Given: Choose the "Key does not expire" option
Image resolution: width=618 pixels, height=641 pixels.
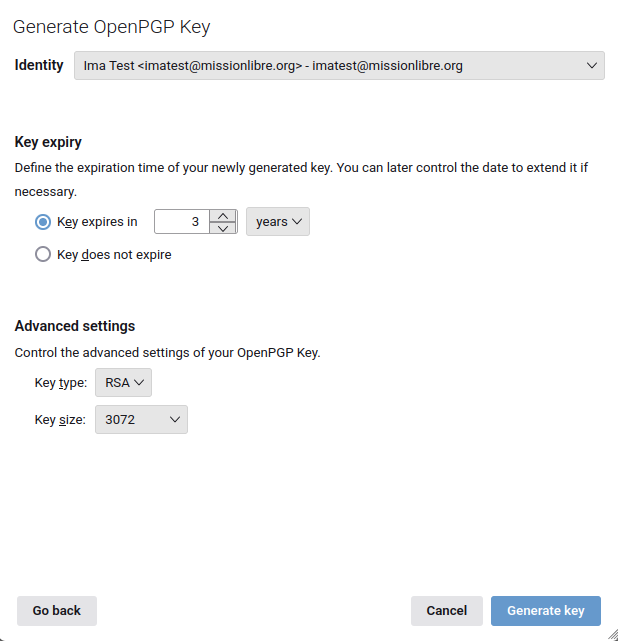Looking at the screenshot, I should point(43,255).
